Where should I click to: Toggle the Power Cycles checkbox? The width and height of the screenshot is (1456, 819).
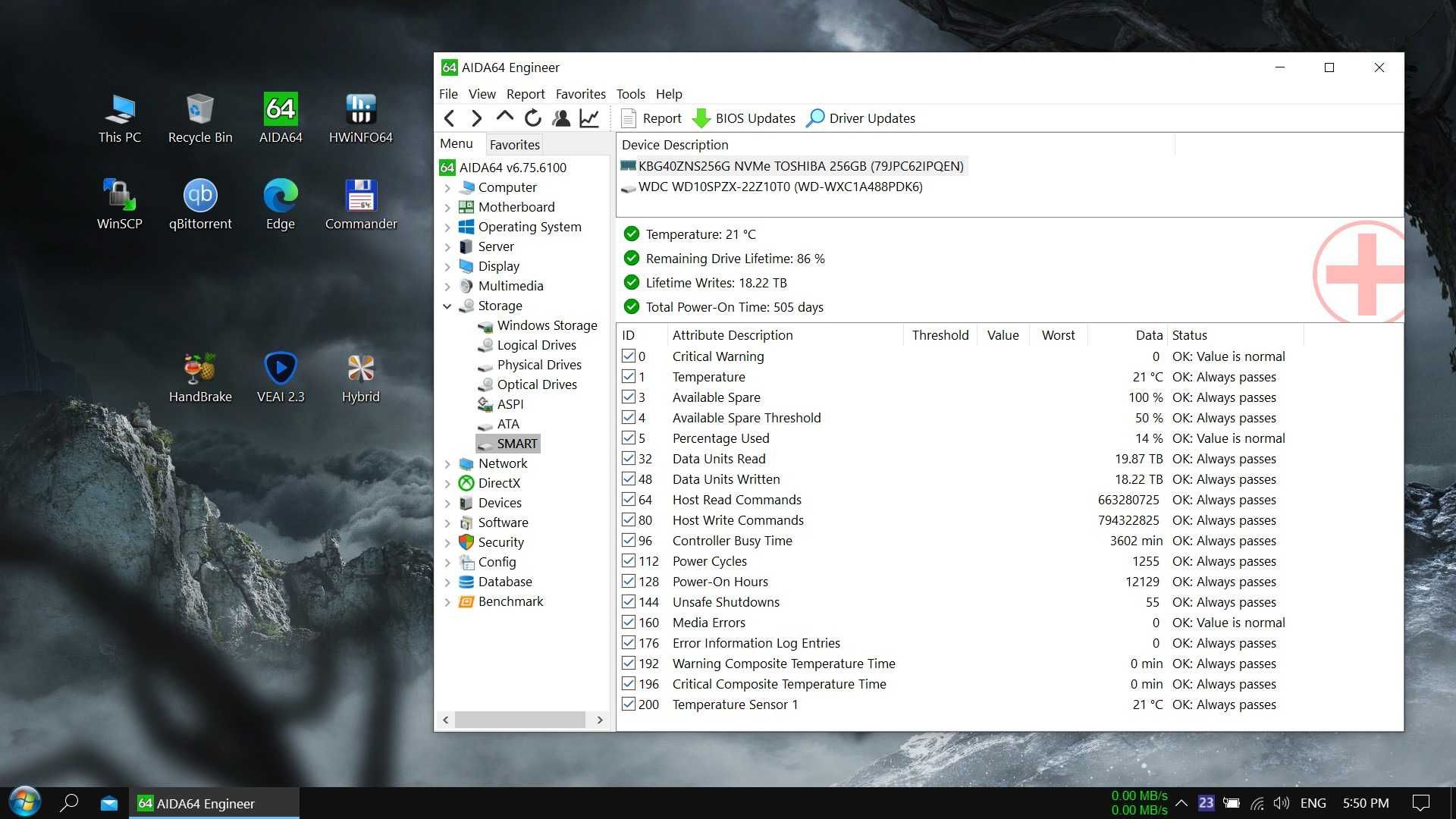pyautogui.click(x=629, y=560)
